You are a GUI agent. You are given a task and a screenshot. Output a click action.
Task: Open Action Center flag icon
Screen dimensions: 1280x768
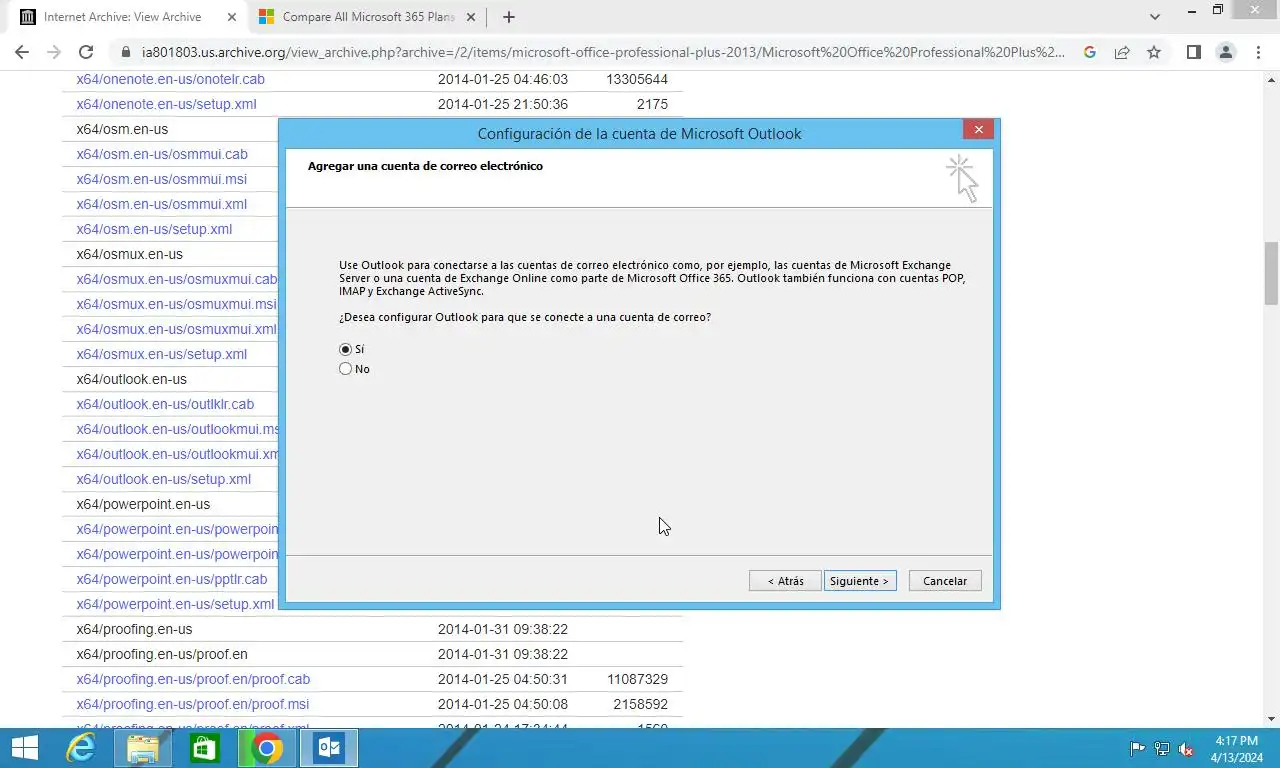(1137, 749)
